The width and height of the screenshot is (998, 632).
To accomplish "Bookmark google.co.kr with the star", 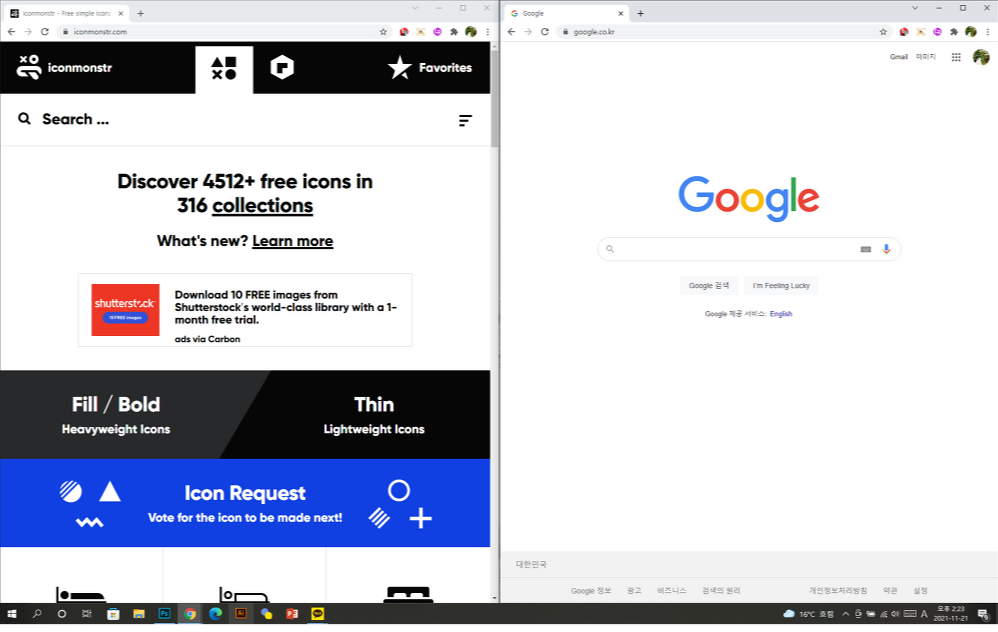I will 883,31.
